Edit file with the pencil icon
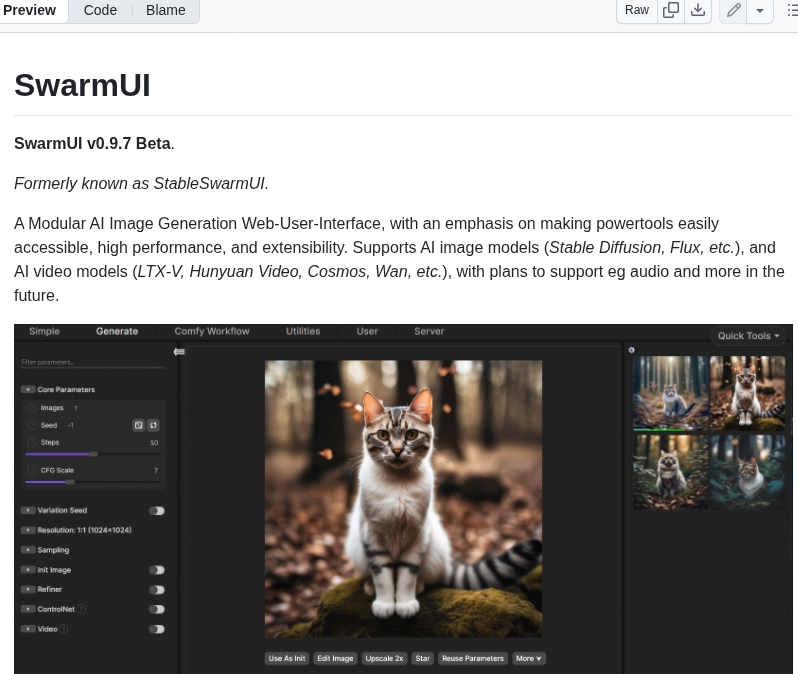The image size is (798, 674). 733,10
